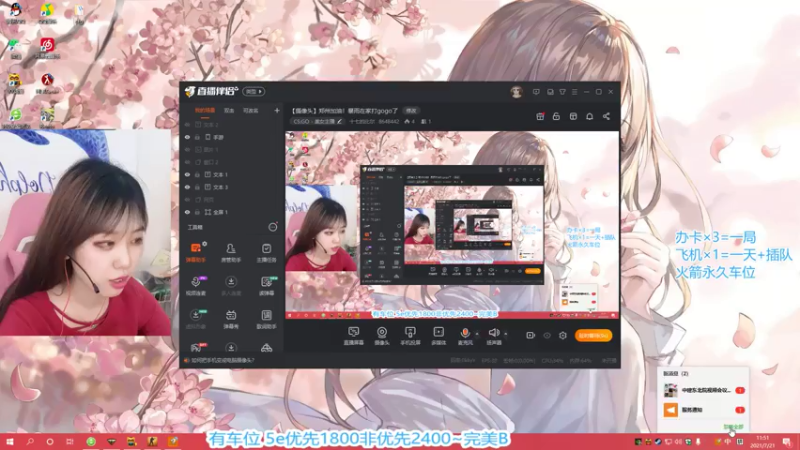This screenshot has height=450, width=800.
Task: Expand speaker options arrow
Action: [x=506, y=334]
